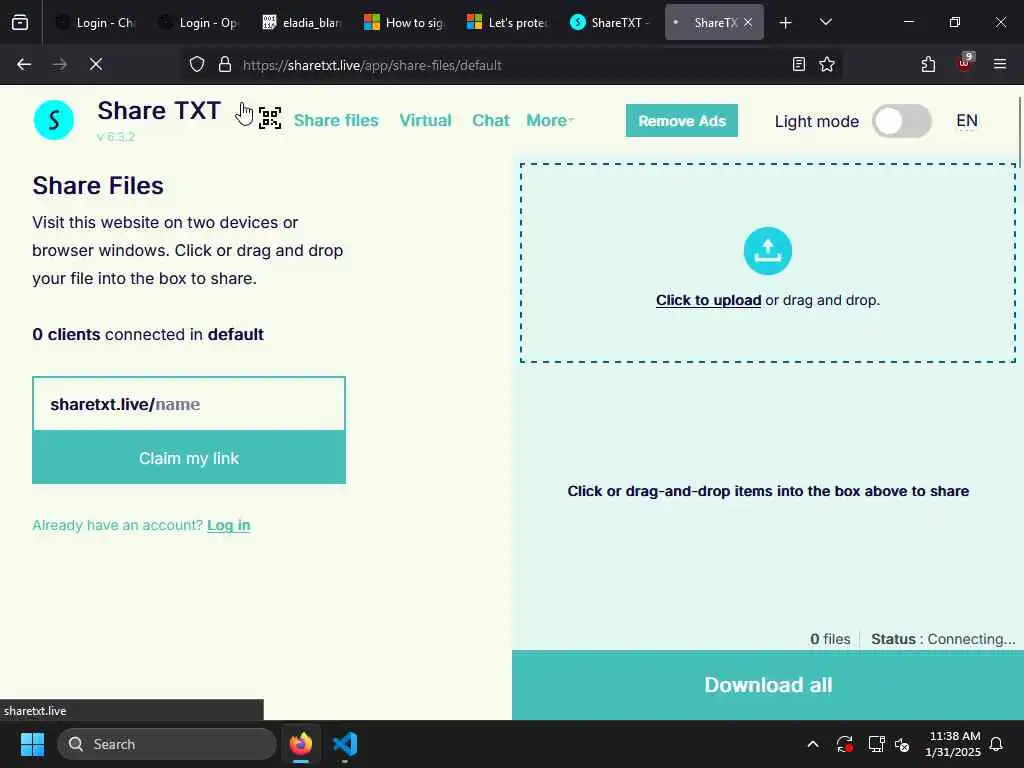Follow the Log in link

point(229,525)
